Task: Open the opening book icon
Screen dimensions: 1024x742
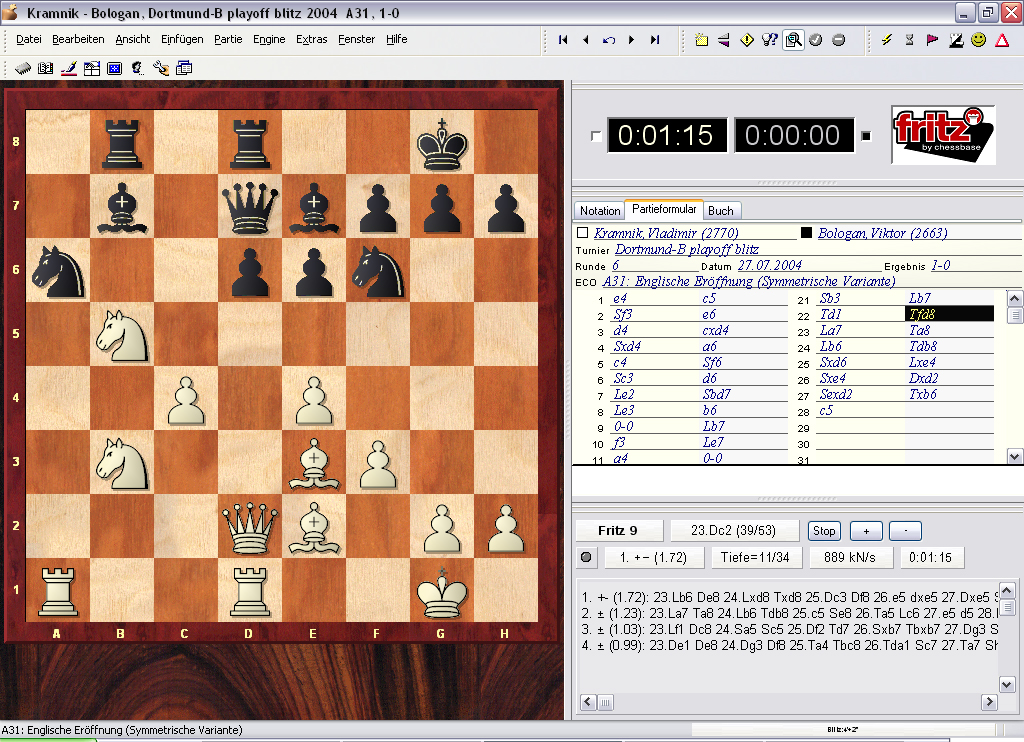Action: coord(45,68)
